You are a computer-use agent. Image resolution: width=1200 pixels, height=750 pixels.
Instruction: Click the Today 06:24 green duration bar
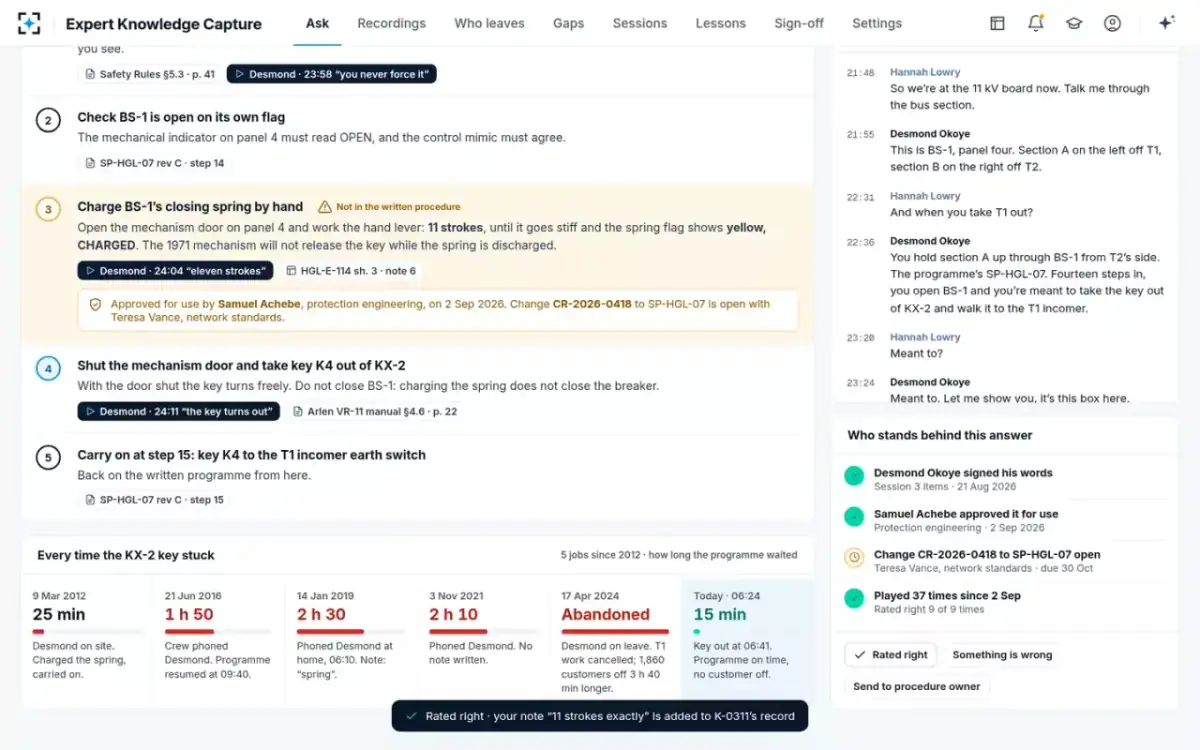coord(697,632)
